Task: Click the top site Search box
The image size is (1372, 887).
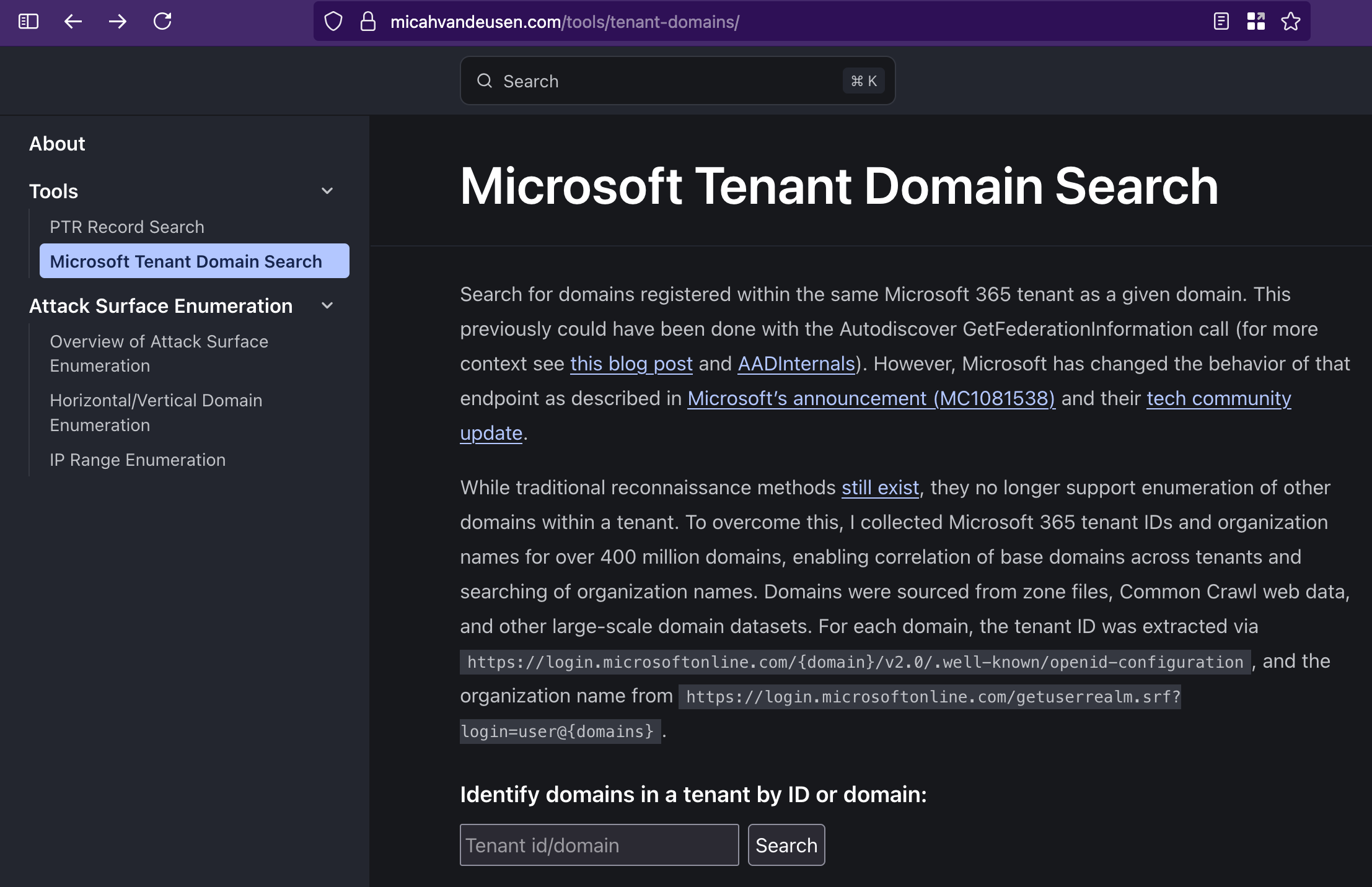Action: click(677, 81)
